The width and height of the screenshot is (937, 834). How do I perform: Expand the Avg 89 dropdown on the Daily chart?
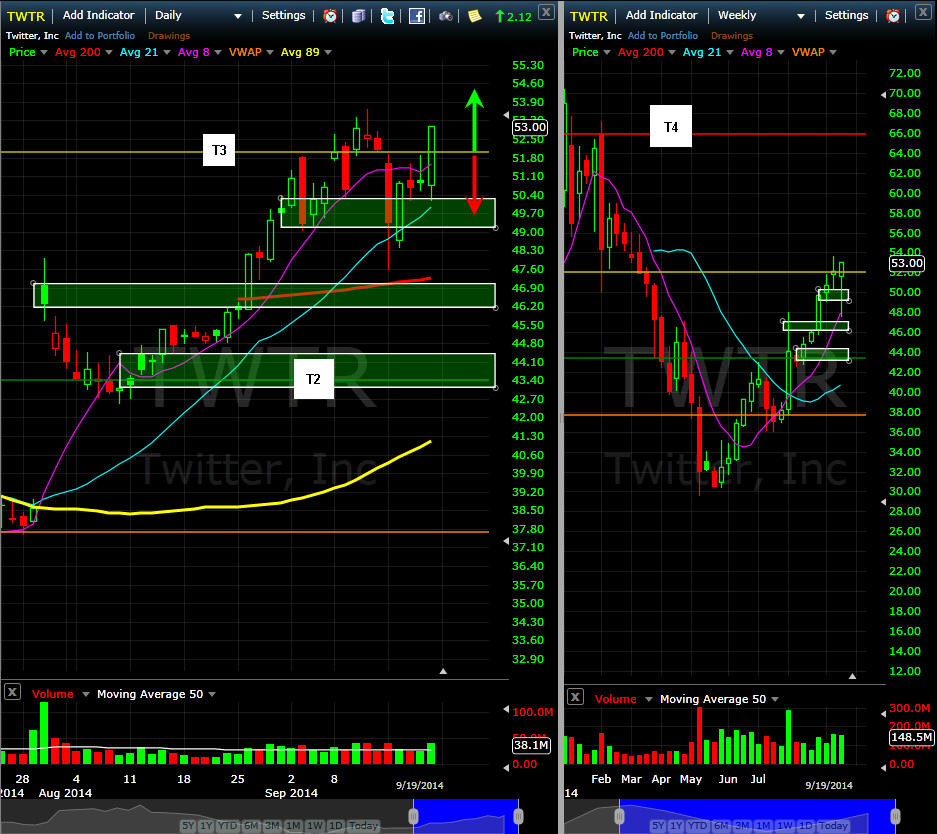pyautogui.click(x=327, y=53)
